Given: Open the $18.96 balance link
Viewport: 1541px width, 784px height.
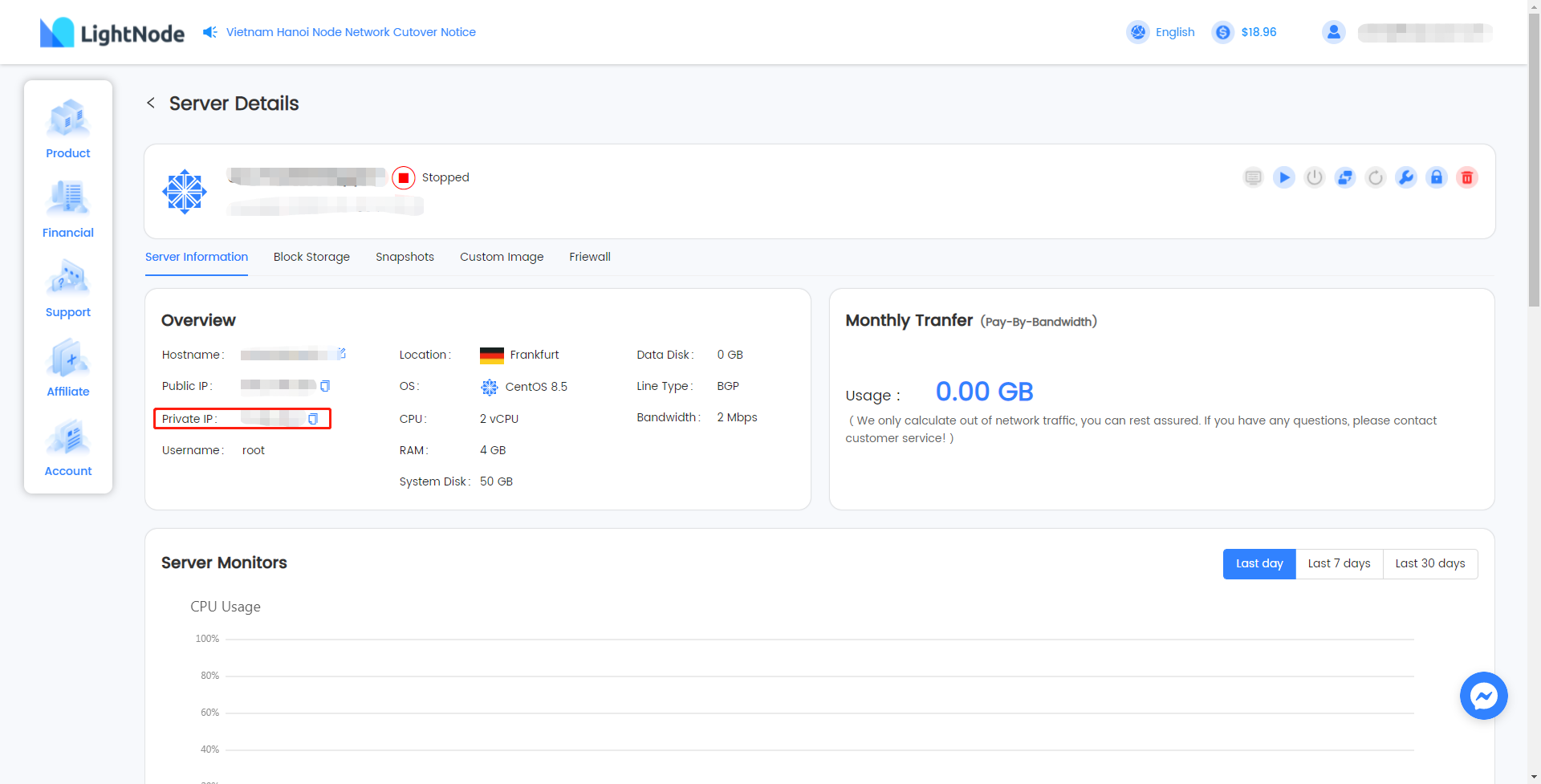Looking at the screenshot, I should (x=1258, y=32).
